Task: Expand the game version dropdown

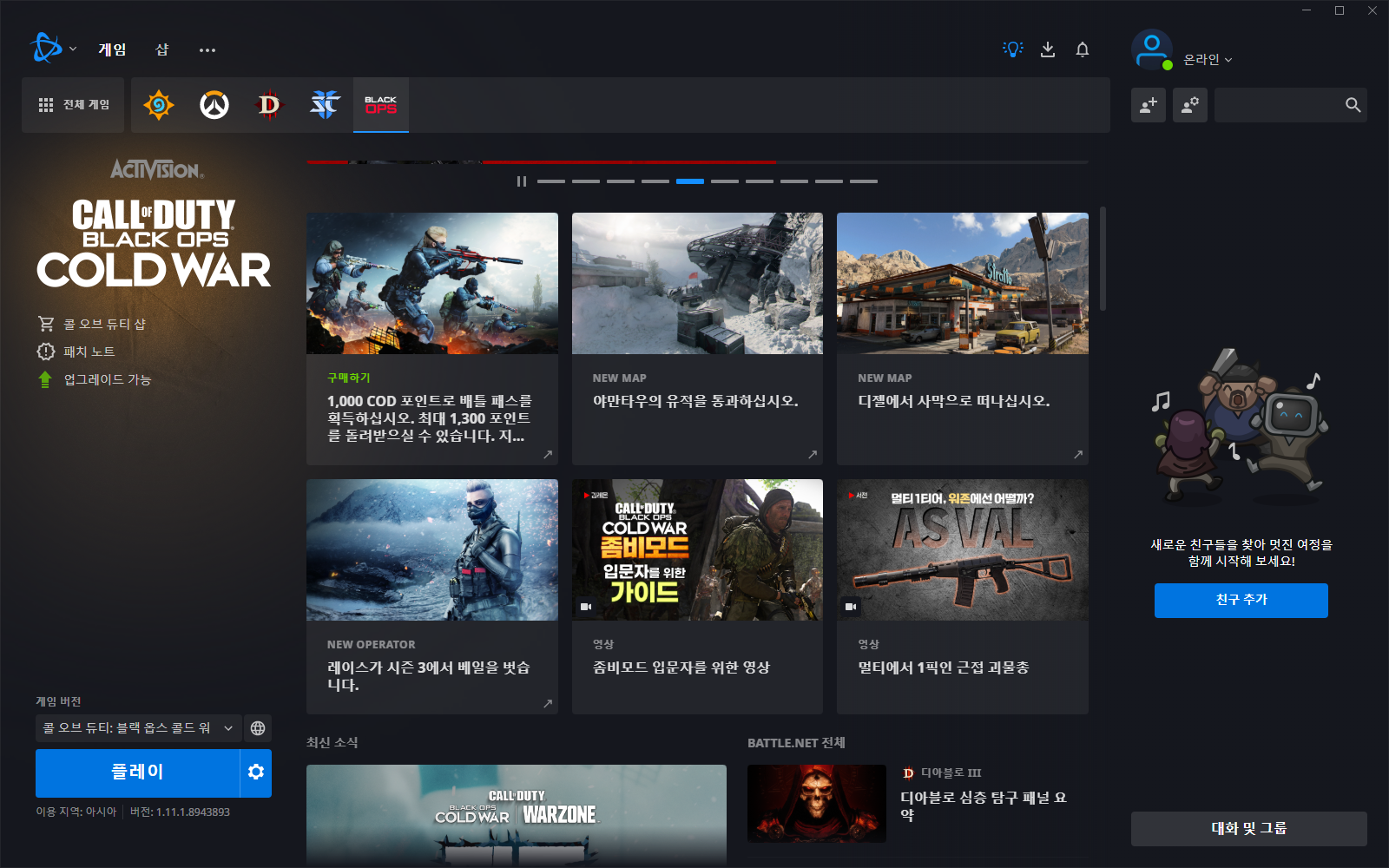Action: (x=139, y=728)
